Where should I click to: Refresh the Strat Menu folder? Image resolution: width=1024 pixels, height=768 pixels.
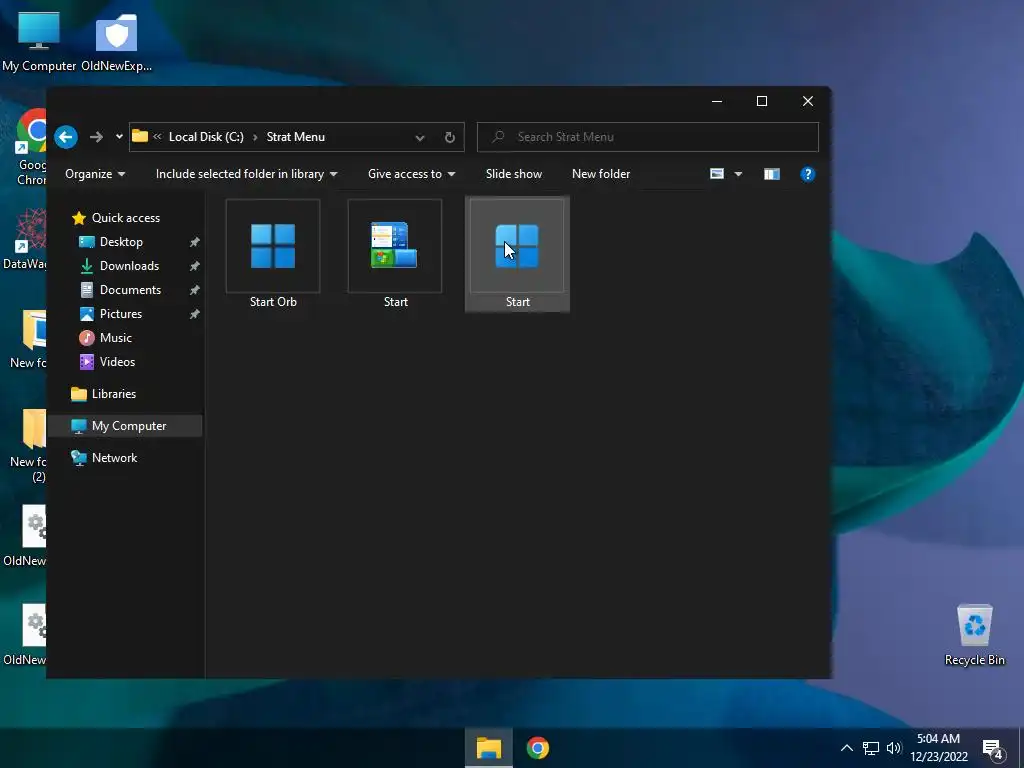point(449,138)
